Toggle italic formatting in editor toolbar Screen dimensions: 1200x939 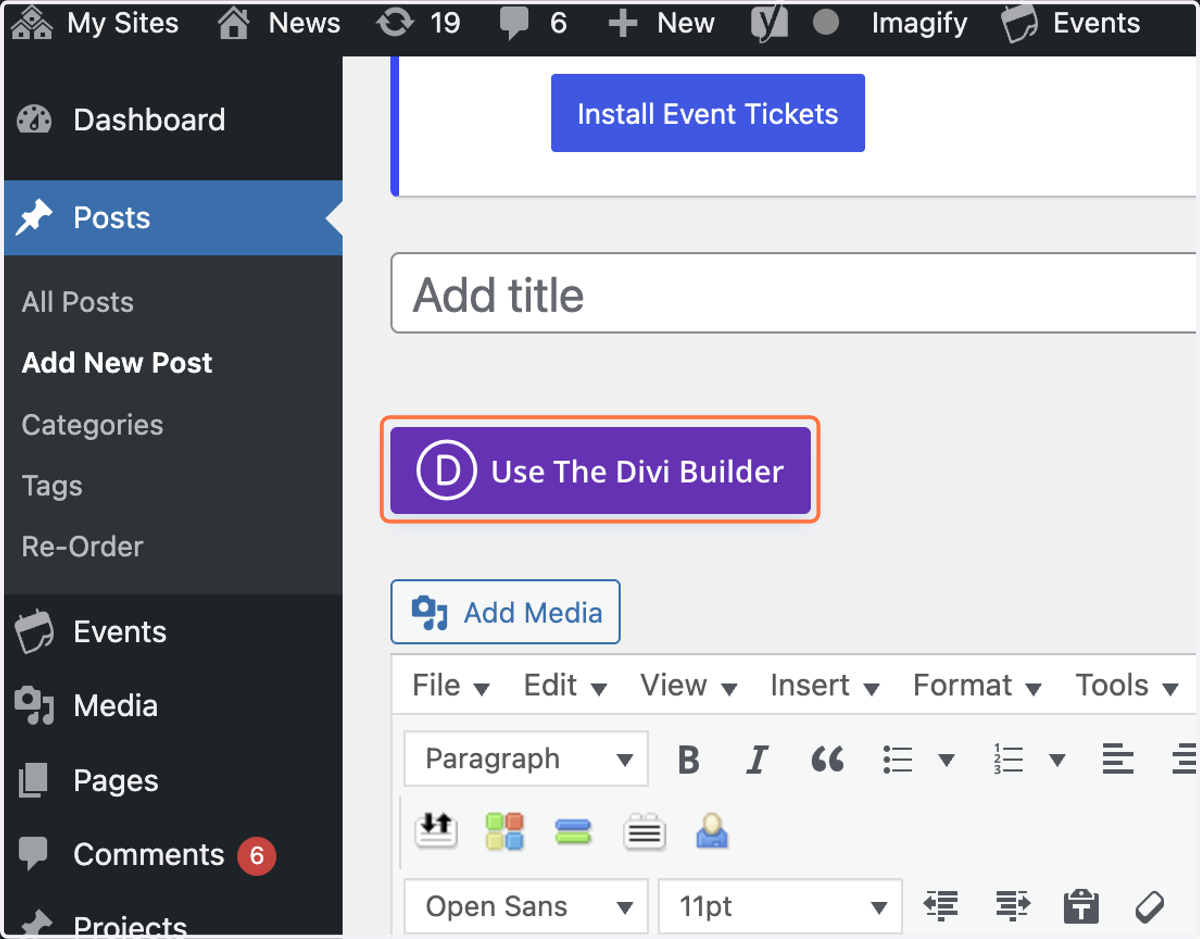757,760
